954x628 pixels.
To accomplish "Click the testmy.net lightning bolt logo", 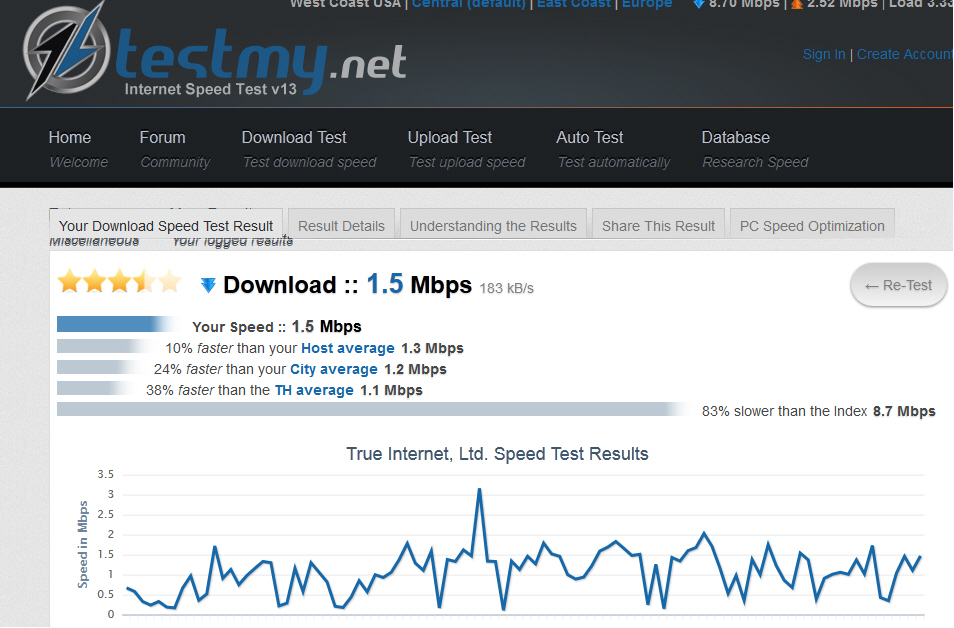I will pyautogui.click(x=66, y=52).
